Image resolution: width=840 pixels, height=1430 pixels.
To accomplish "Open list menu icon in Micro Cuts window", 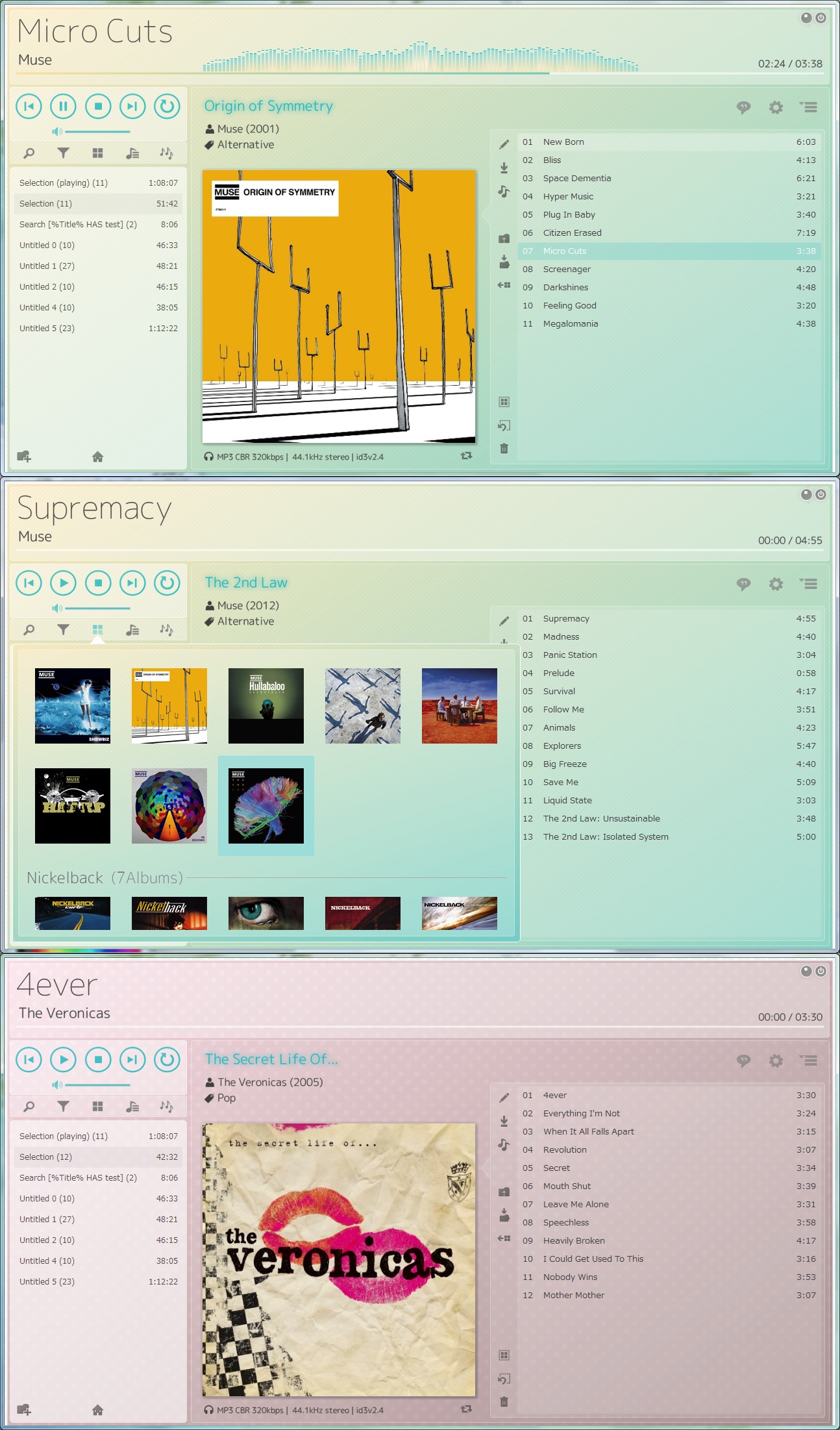I will (808, 107).
